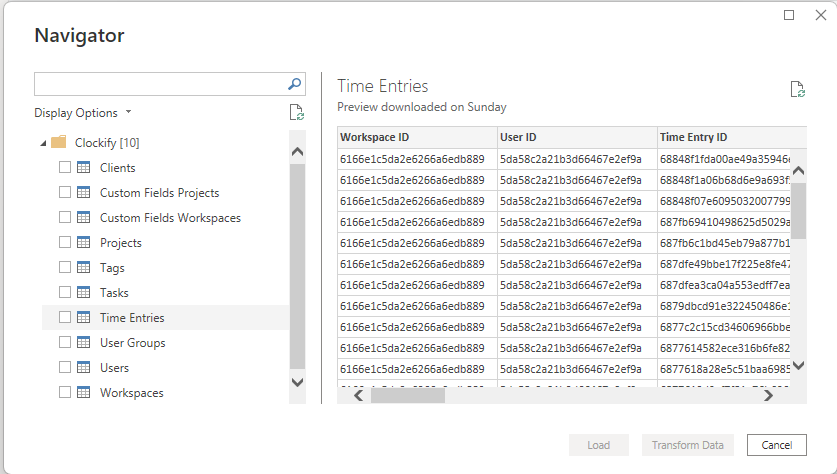Select the Time Entries tree label
837x474 pixels.
(x=132, y=318)
